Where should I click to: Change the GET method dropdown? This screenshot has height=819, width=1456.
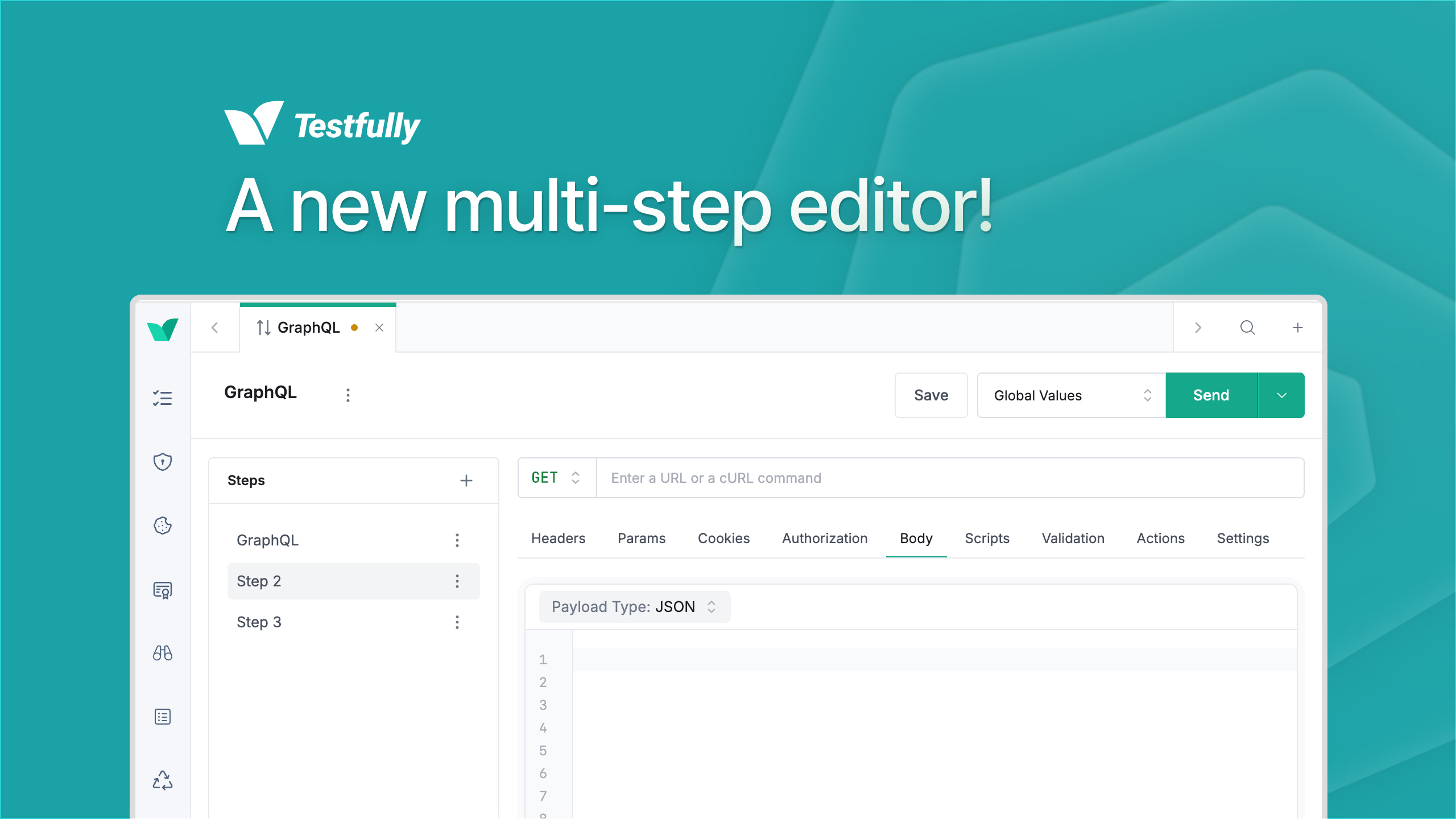click(556, 478)
